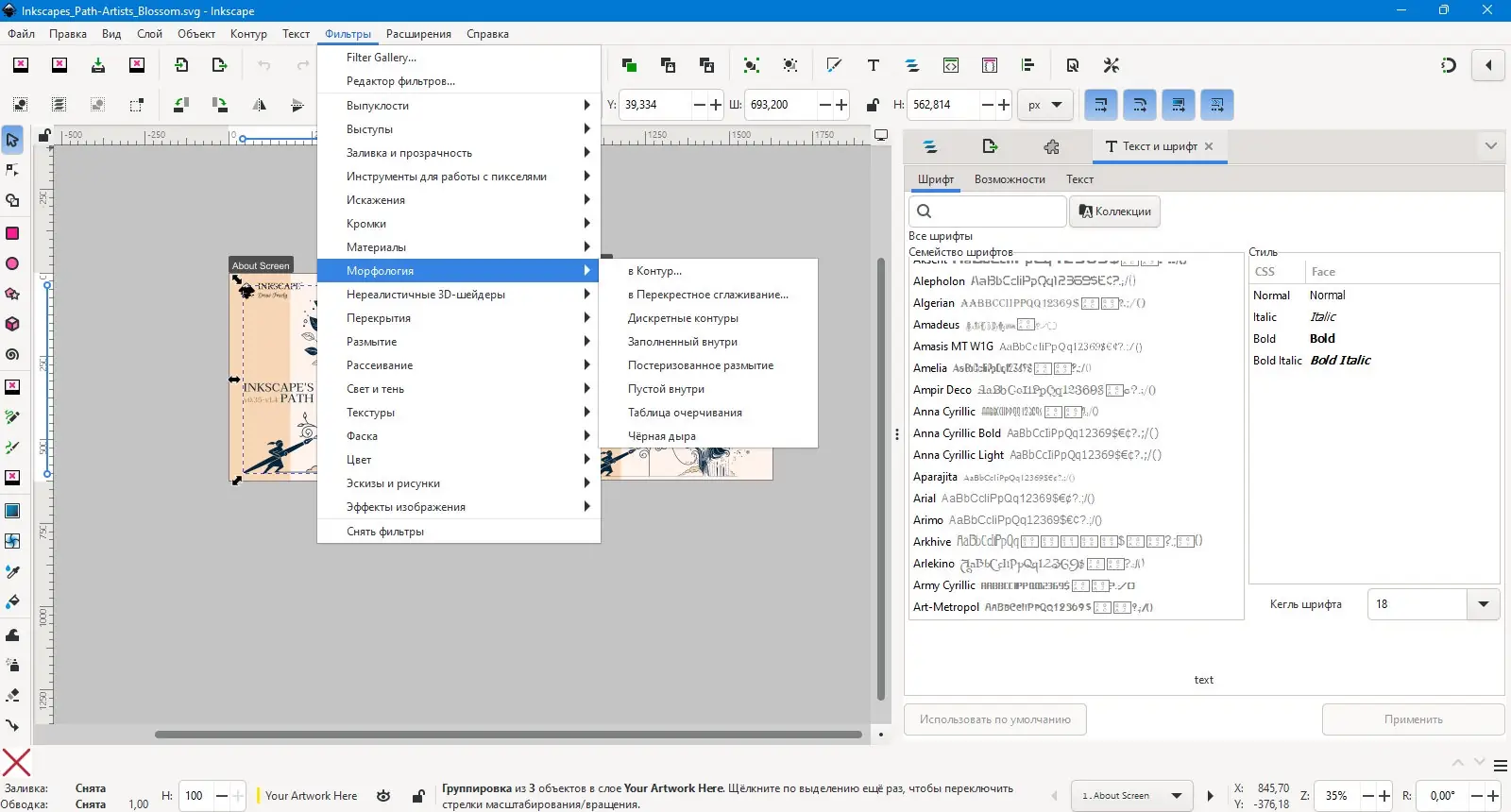Select the Selector arrow tool
This screenshot has height=812, width=1511.
(x=12, y=141)
